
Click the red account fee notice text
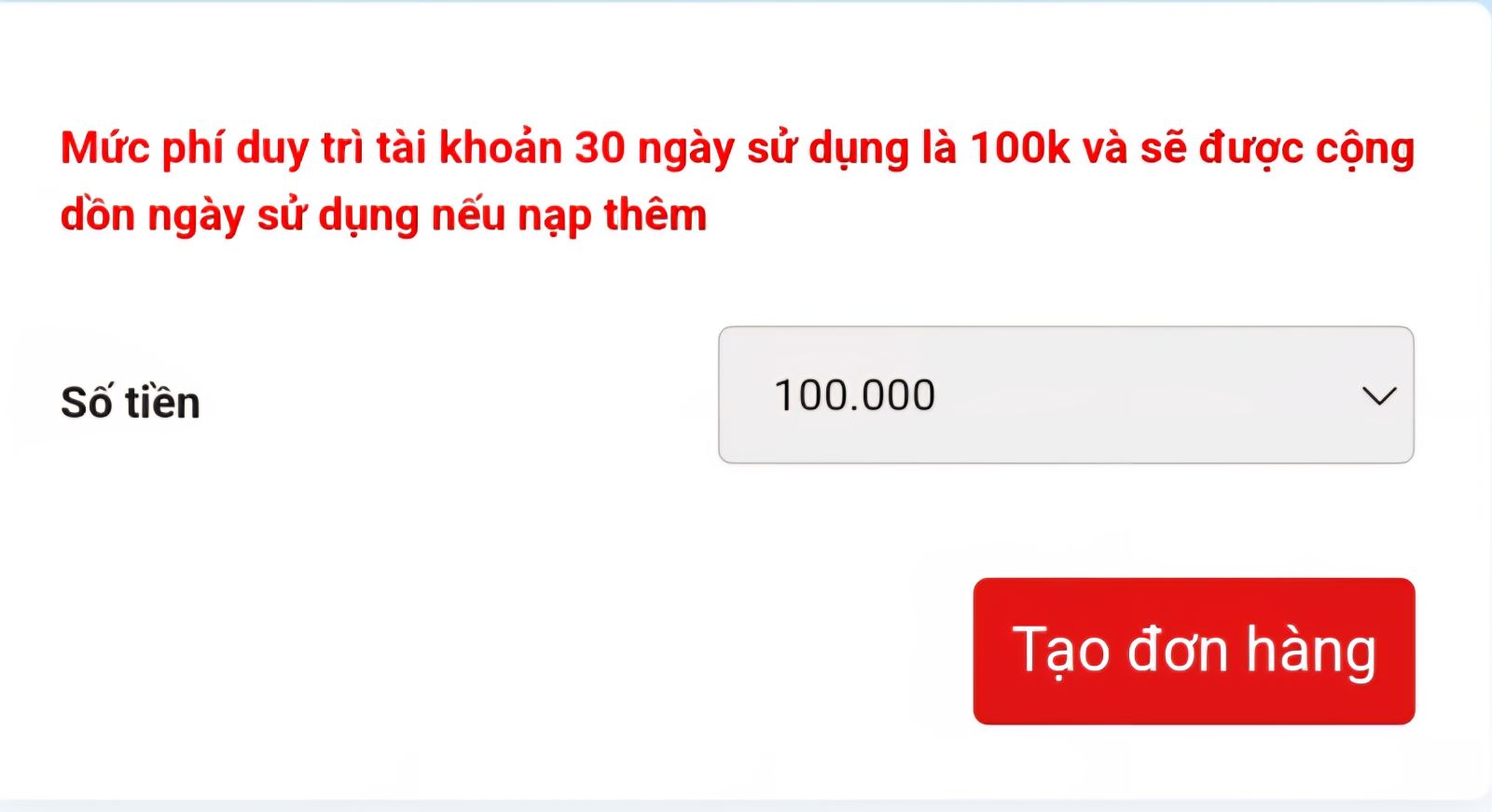pyautogui.click(x=738, y=181)
